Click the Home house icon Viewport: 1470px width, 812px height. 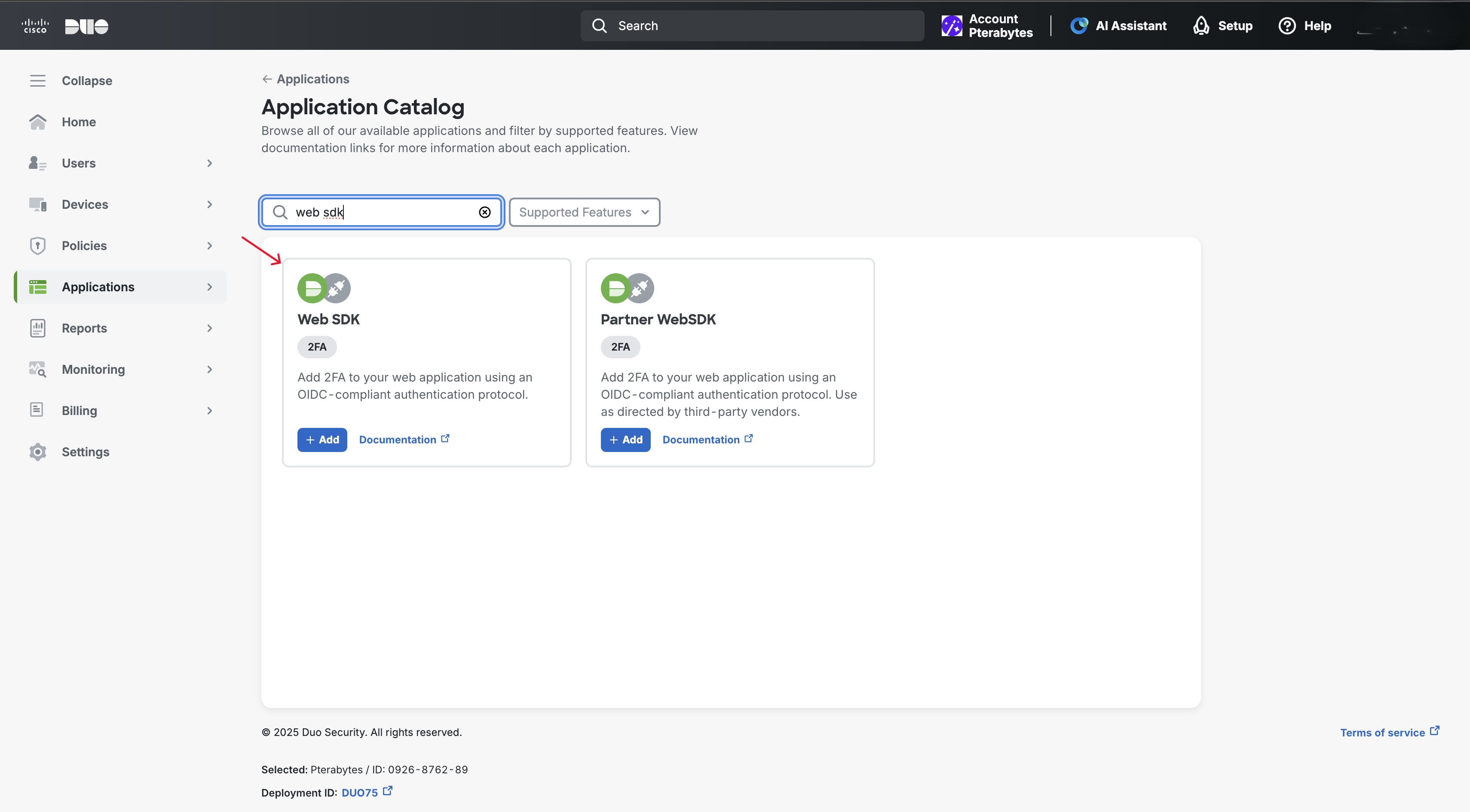click(x=38, y=122)
